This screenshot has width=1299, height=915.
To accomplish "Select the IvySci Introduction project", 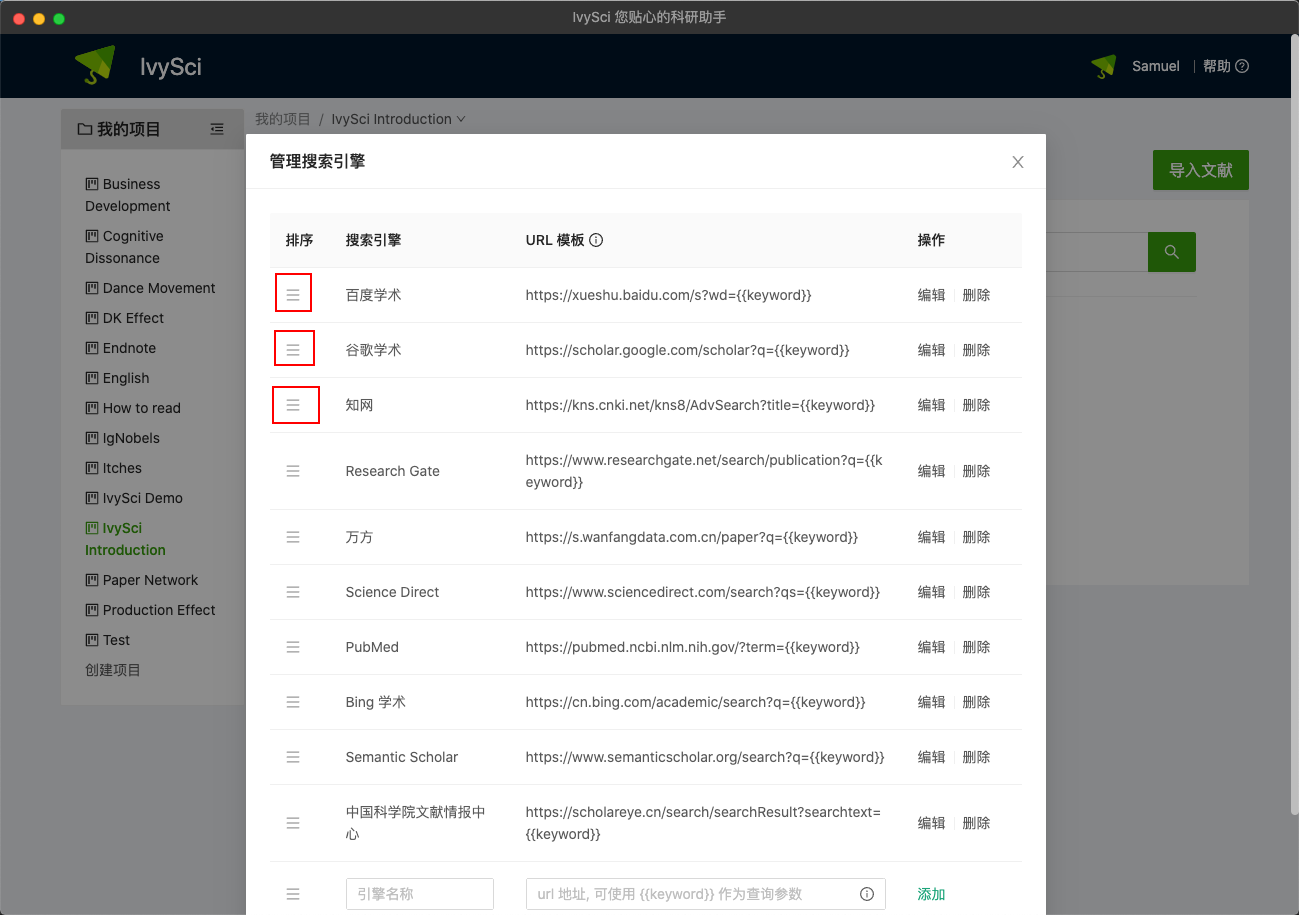I will tap(125, 539).
